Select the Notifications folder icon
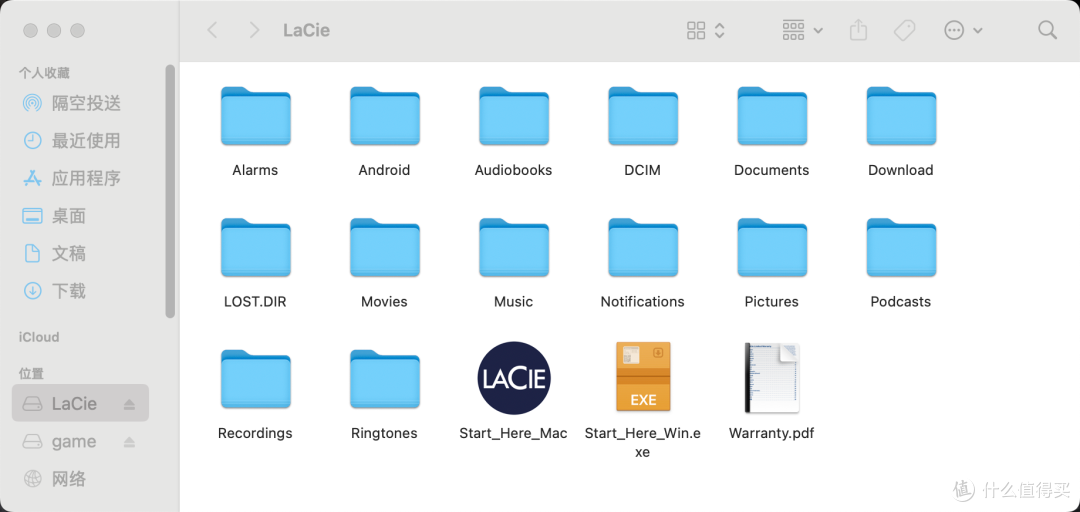1080x512 pixels. pyautogui.click(x=643, y=248)
